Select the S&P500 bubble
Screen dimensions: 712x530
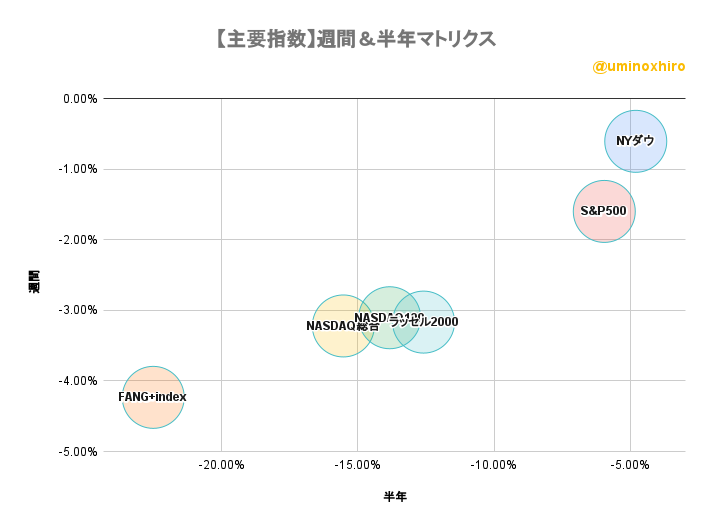tap(604, 211)
